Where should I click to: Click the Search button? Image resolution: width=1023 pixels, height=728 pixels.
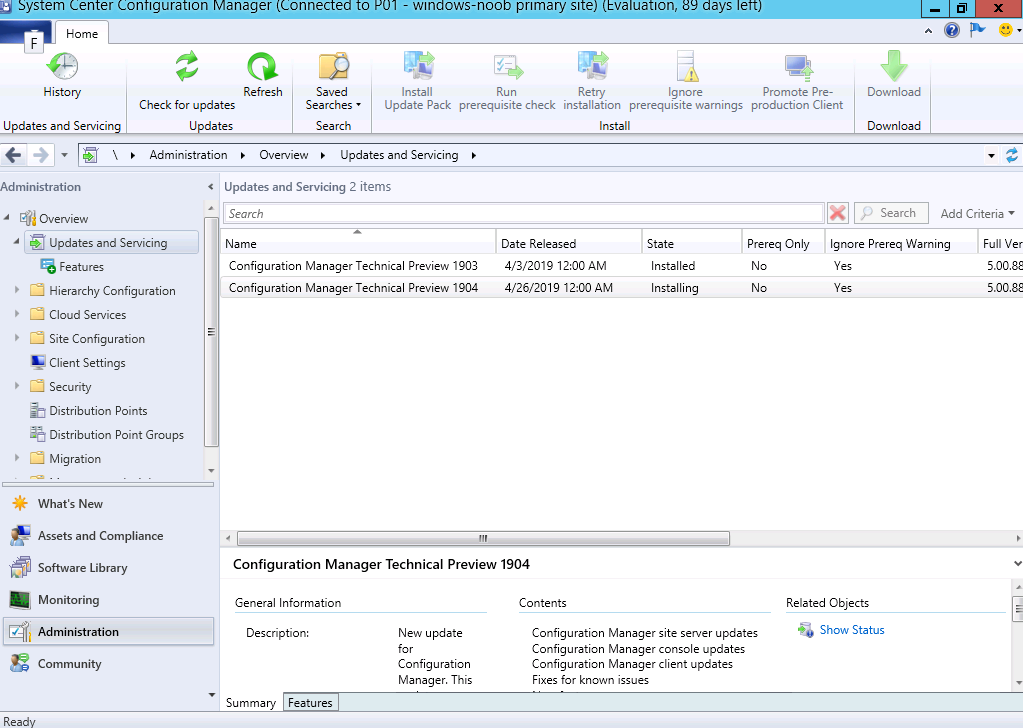[891, 213]
